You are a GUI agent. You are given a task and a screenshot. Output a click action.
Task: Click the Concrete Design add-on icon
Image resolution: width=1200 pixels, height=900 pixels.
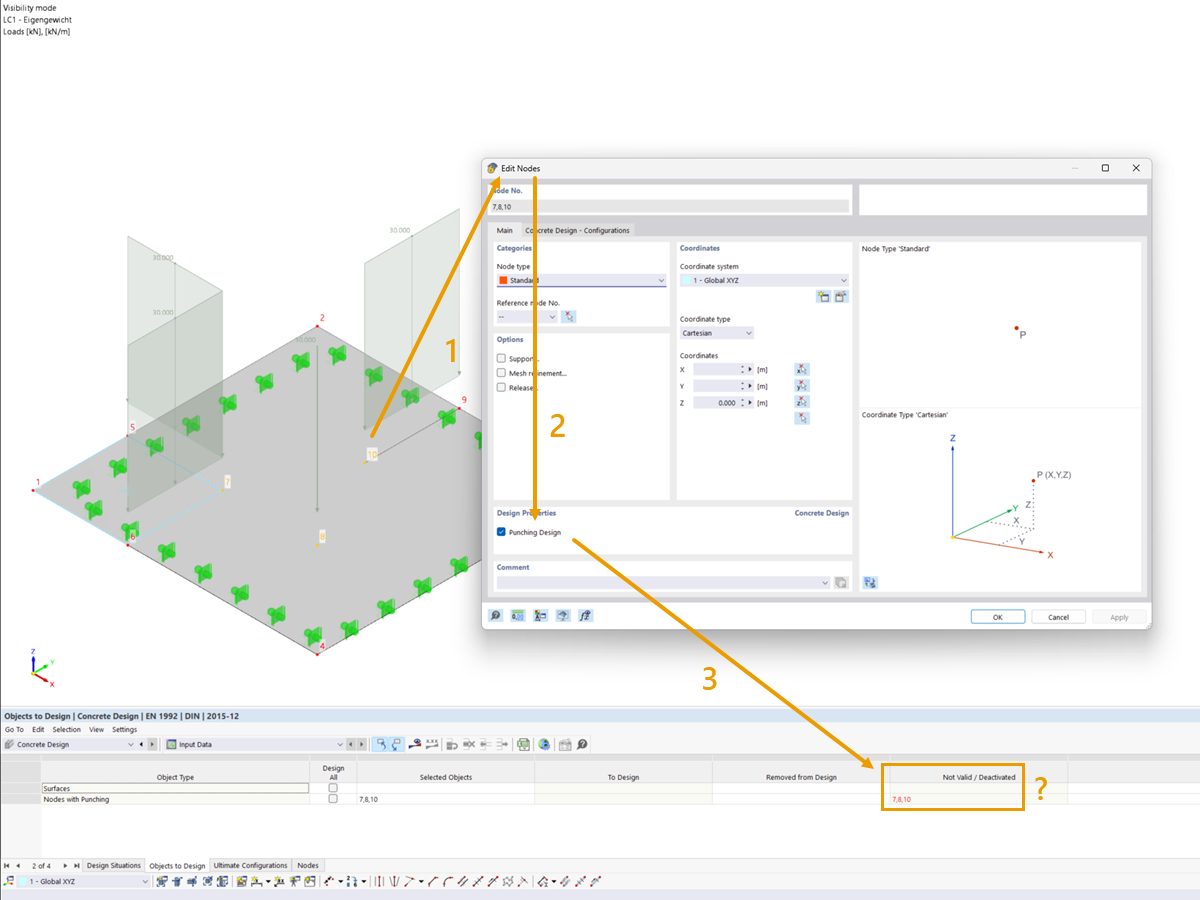tap(10, 744)
